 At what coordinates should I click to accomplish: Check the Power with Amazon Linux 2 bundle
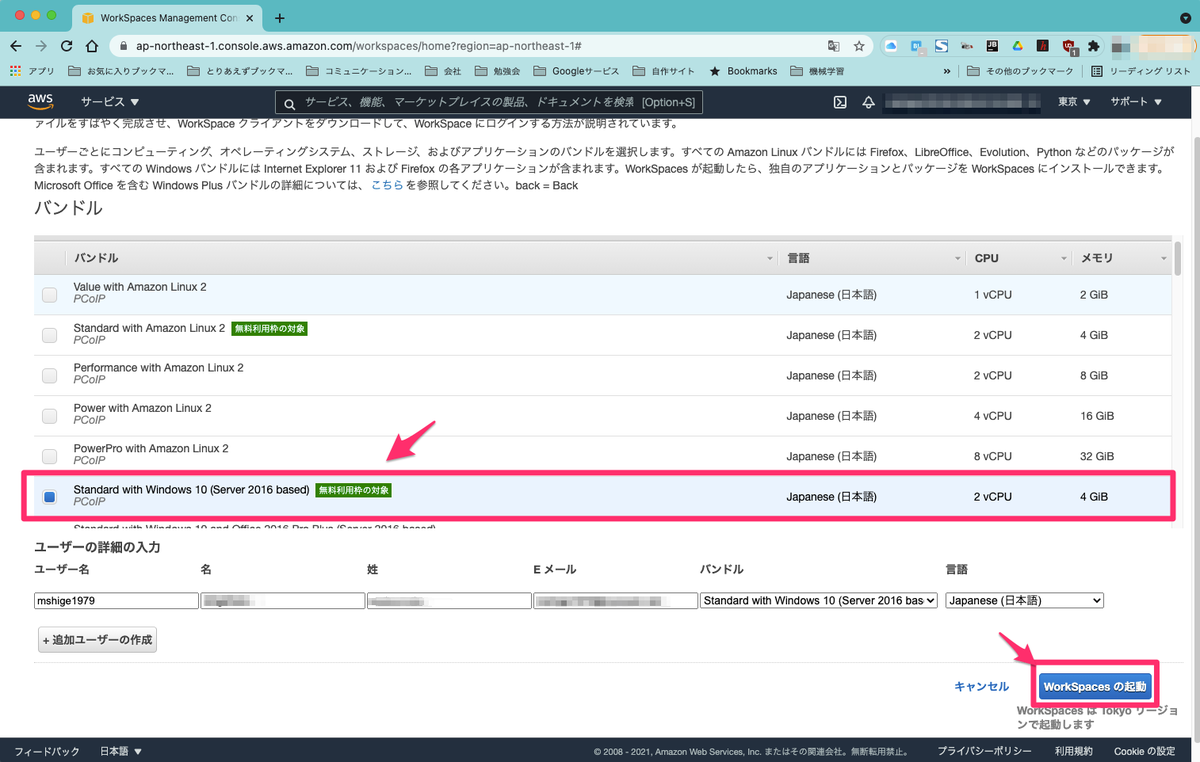click(x=49, y=416)
